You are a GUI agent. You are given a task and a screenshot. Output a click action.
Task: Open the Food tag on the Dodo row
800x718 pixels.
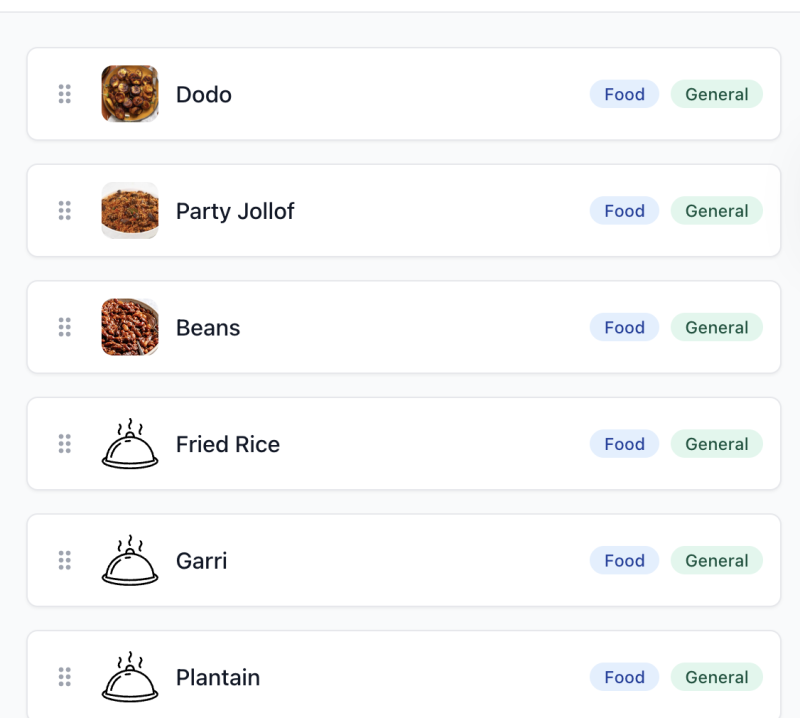pyautogui.click(x=624, y=94)
